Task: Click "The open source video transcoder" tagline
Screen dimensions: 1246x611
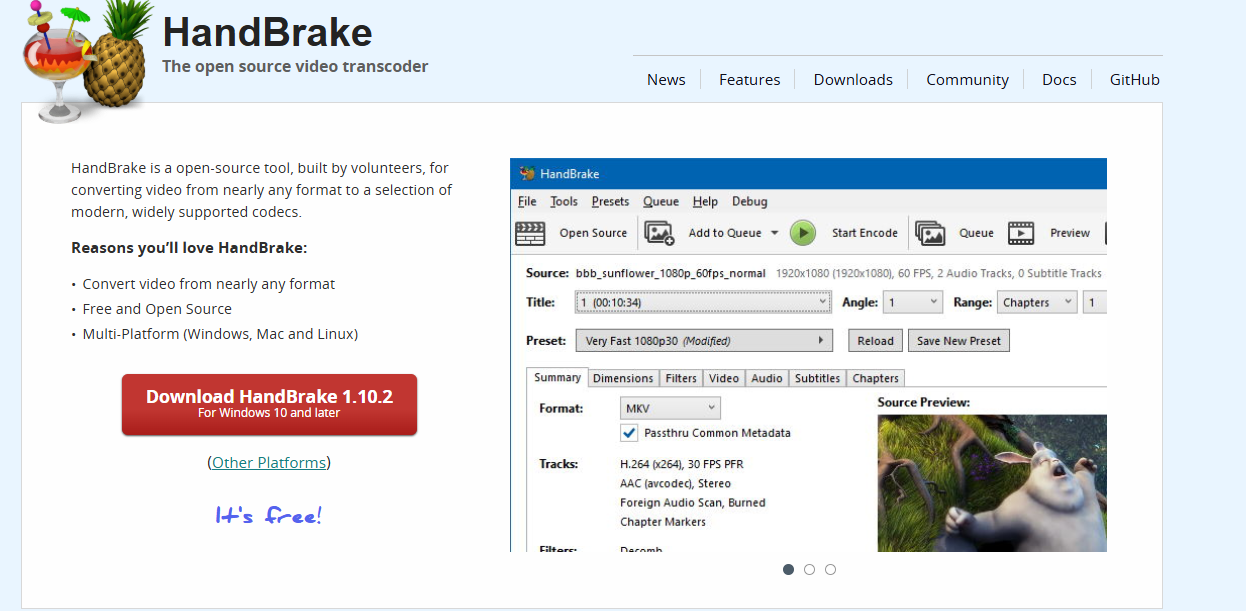Action: click(295, 67)
